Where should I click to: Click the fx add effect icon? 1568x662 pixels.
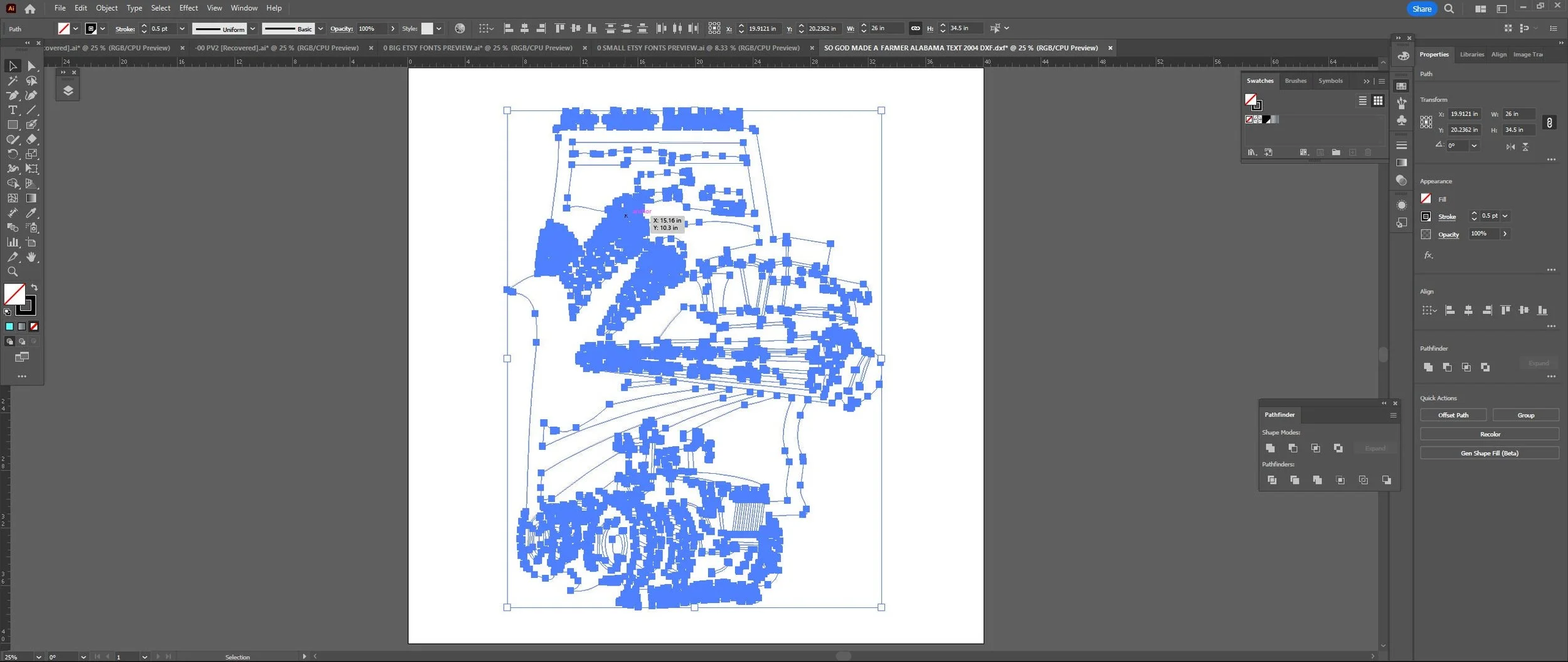click(x=1428, y=255)
